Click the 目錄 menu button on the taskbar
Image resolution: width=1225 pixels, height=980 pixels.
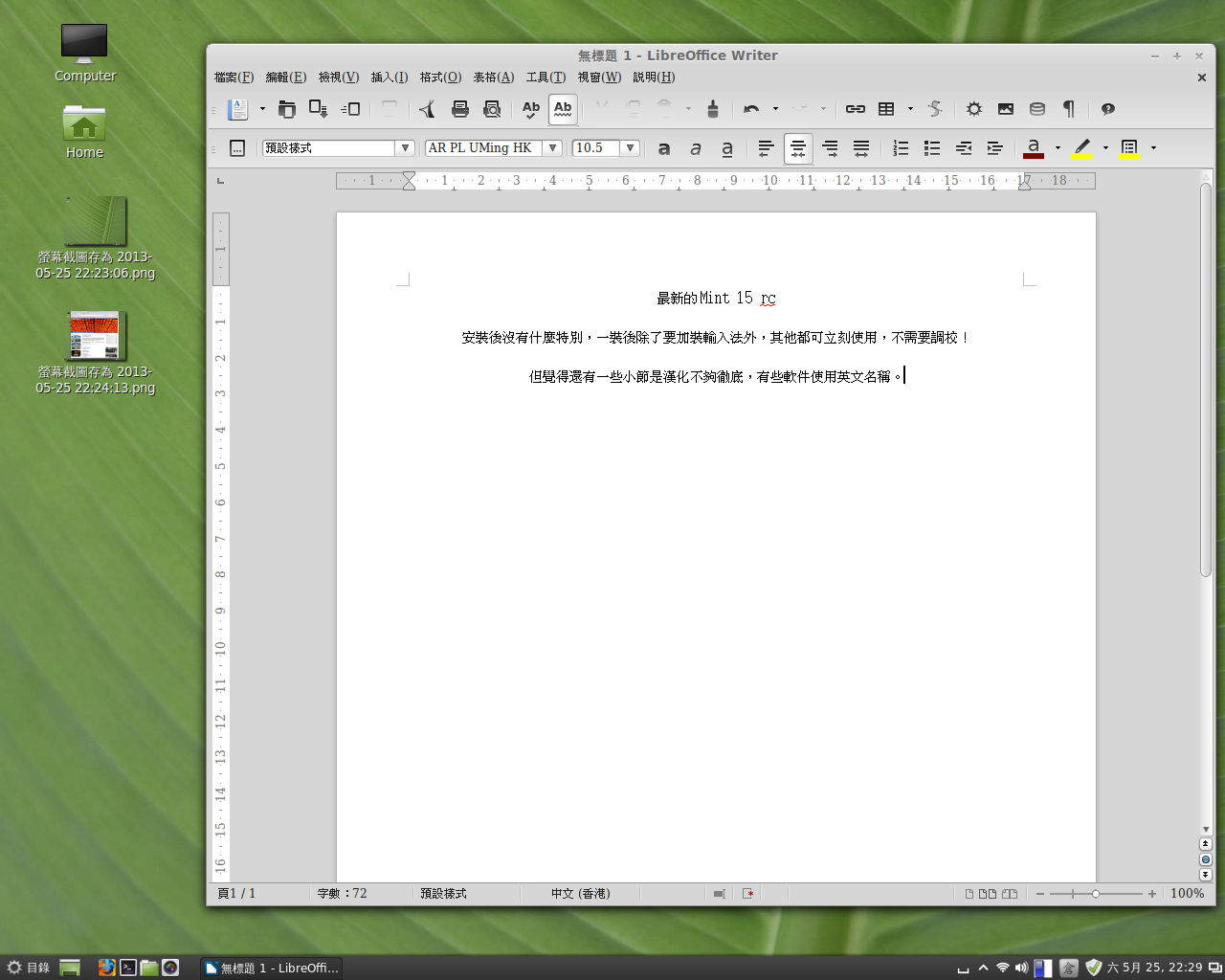(x=28, y=968)
